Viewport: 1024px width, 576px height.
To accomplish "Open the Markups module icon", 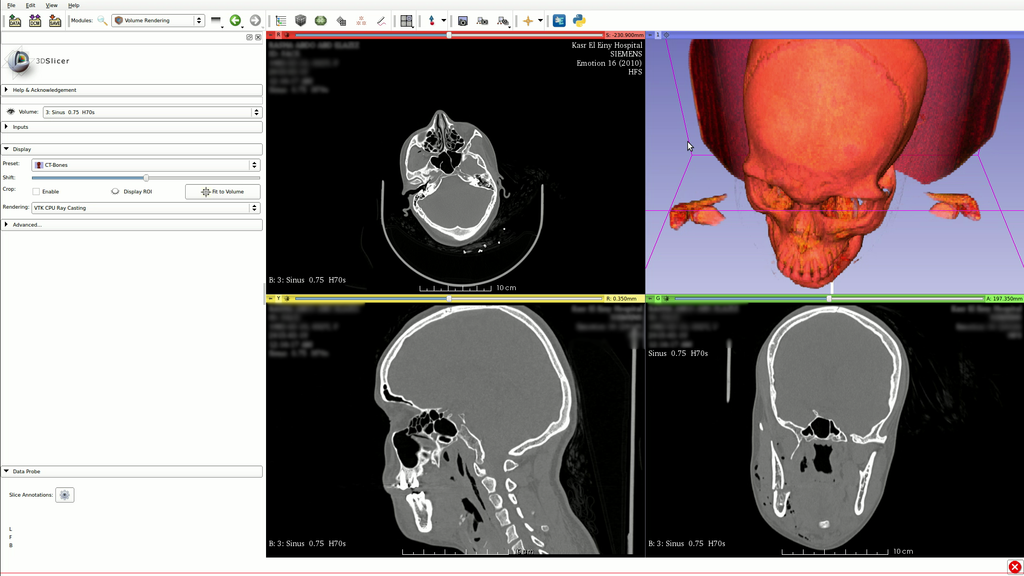I will 361,21.
